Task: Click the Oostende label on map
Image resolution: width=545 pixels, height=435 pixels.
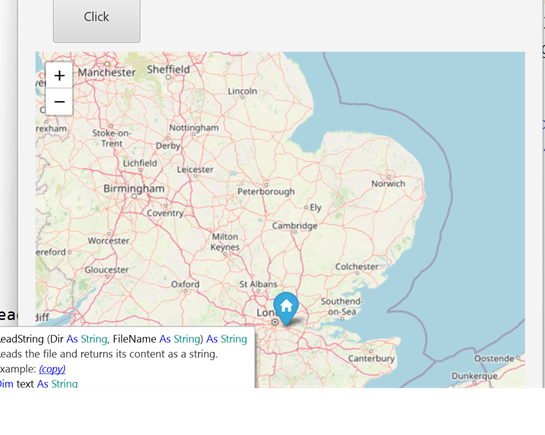Action: coord(494,358)
